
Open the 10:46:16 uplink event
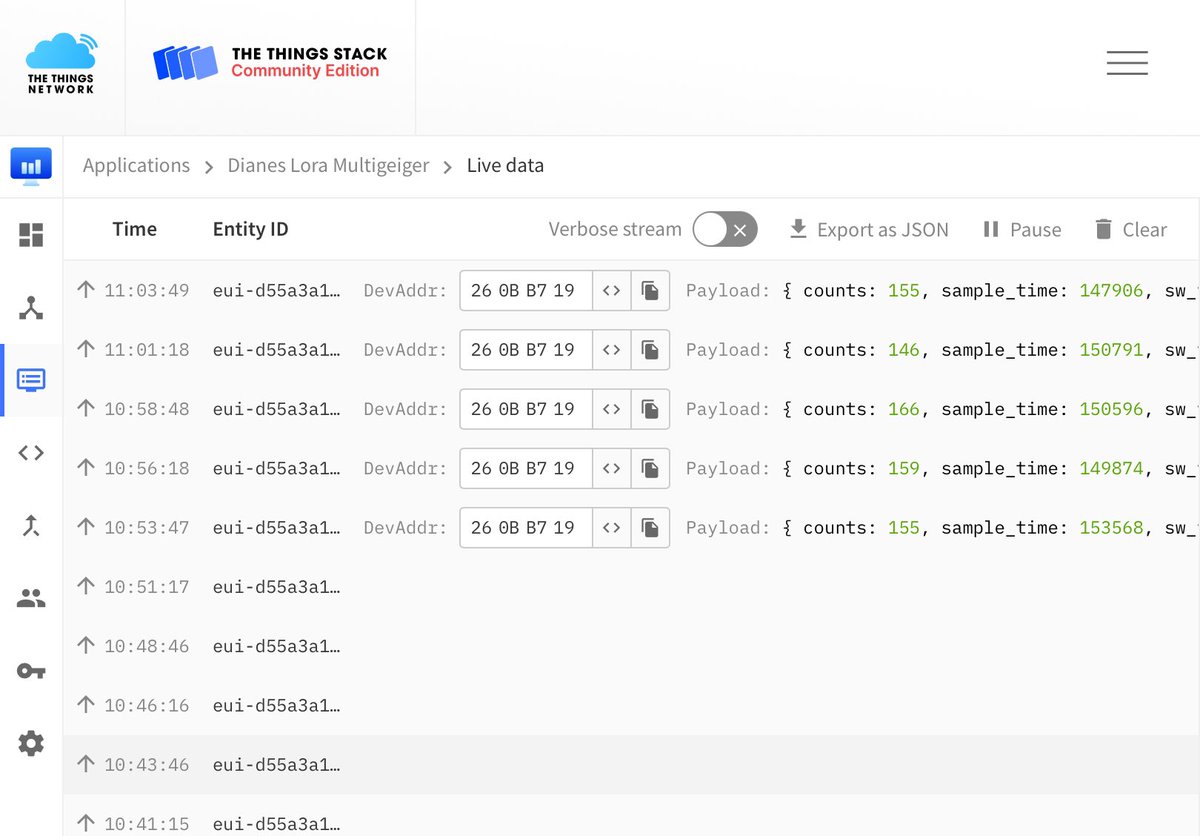click(631, 706)
